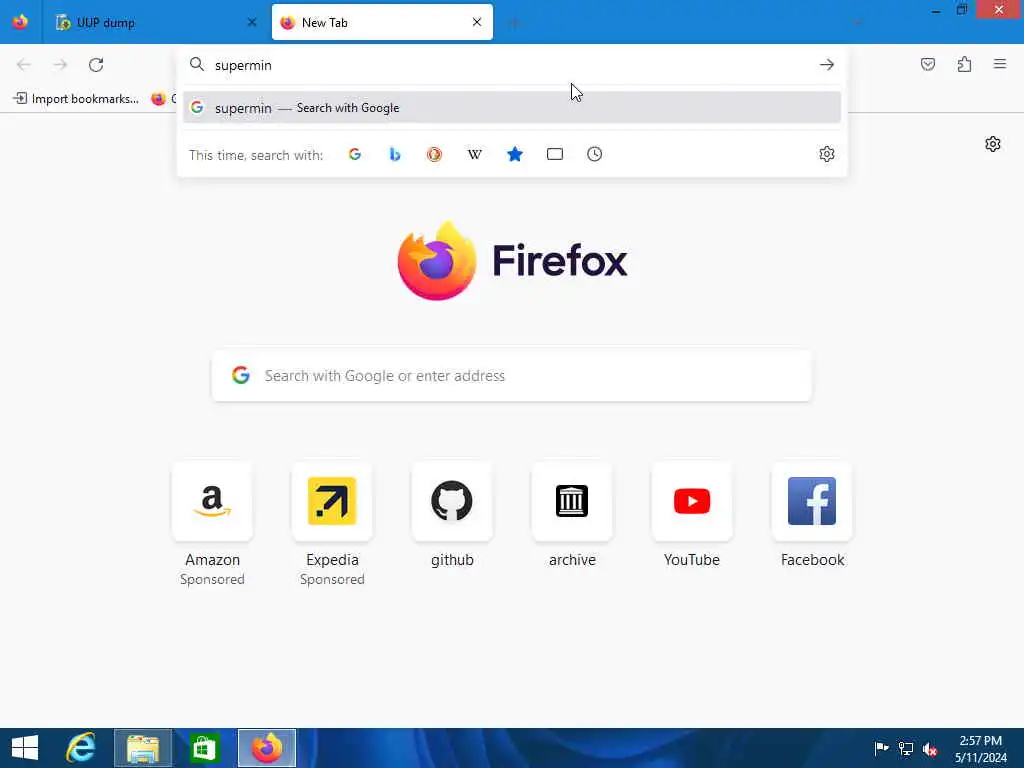This screenshot has width=1024, height=768.
Task: Click the address bar with supermin
Action: click(512, 65)
